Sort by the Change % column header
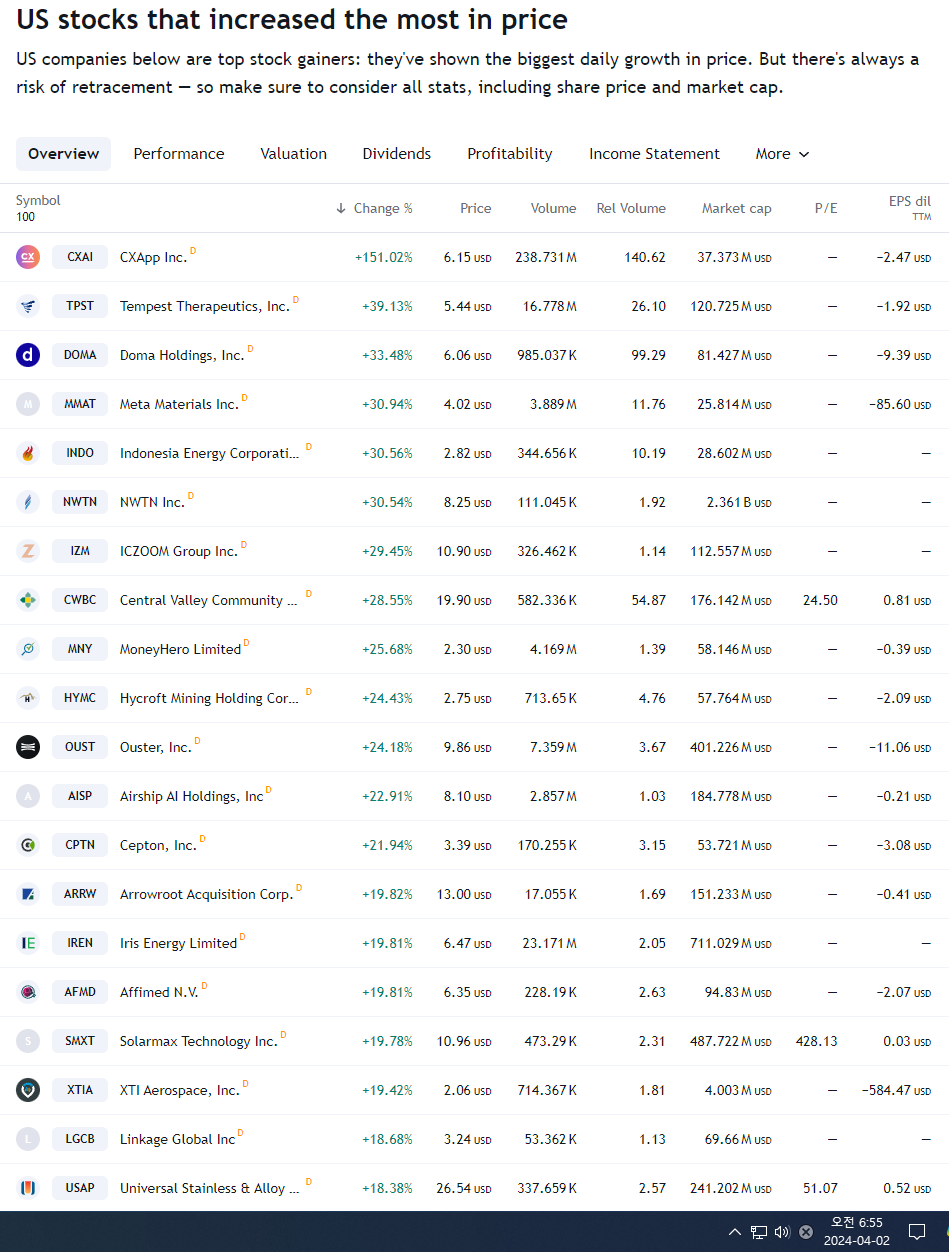 (375, 208)
